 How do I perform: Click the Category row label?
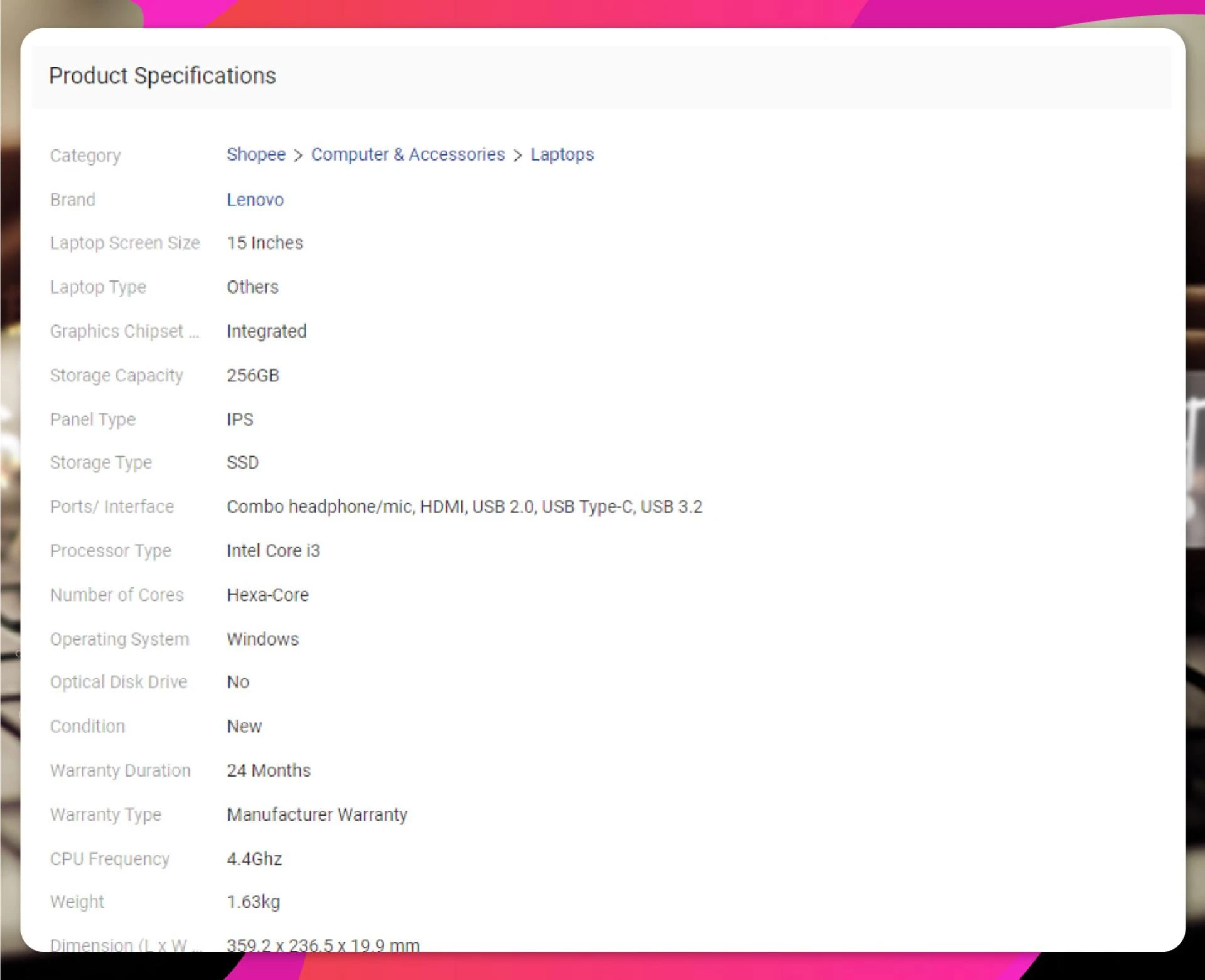point(85,156)
